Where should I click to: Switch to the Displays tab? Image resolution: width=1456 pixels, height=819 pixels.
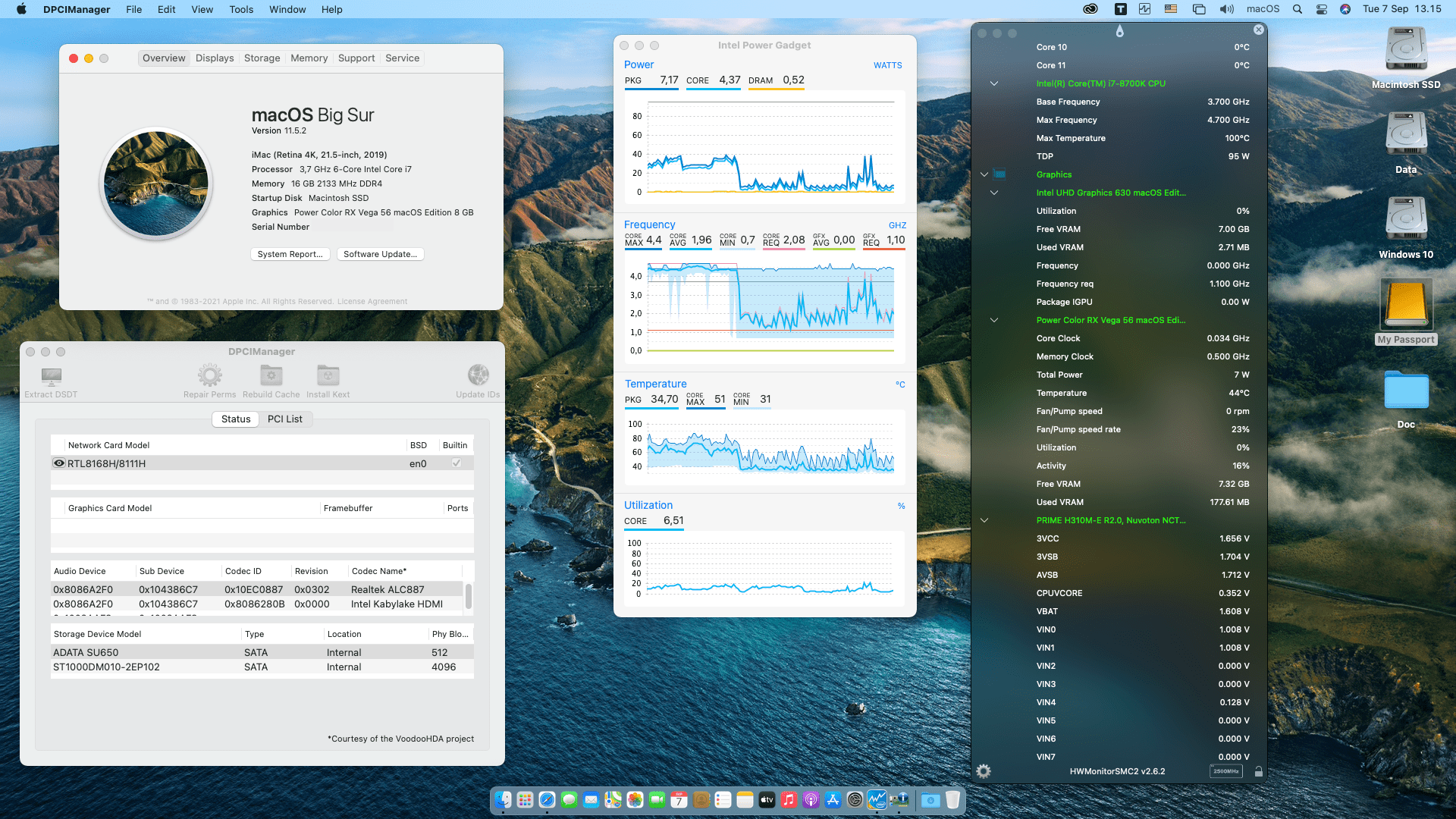215,58
